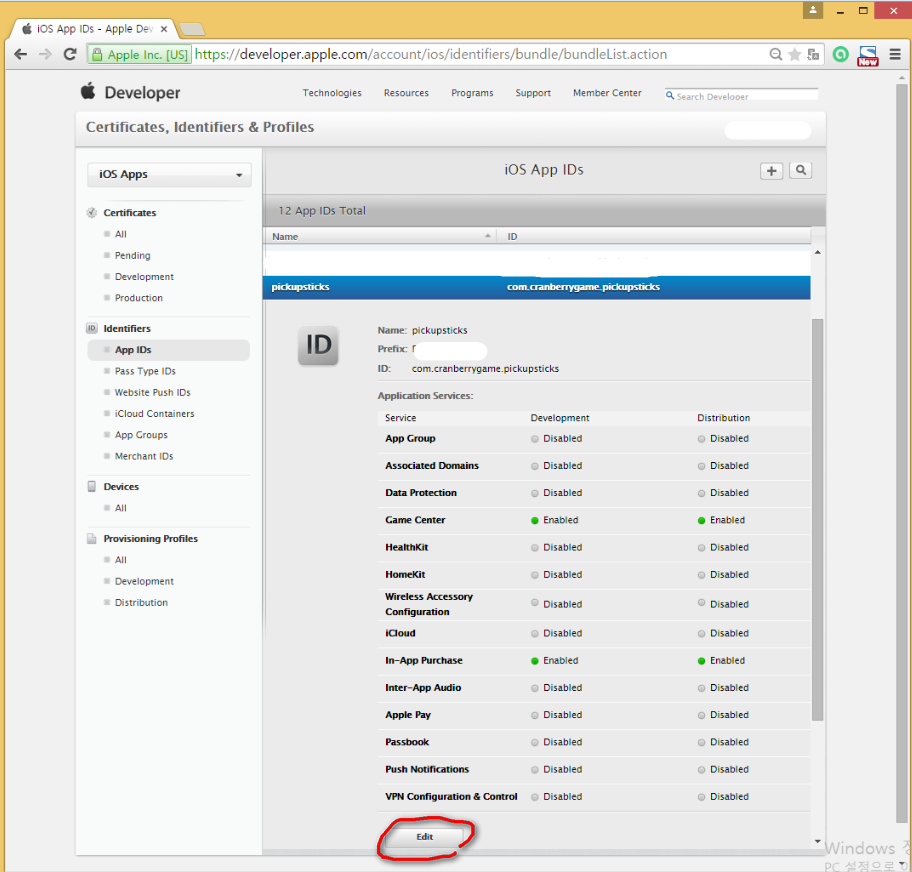
Task: Click the Certificates section icon
Action: tap(92, 213)
